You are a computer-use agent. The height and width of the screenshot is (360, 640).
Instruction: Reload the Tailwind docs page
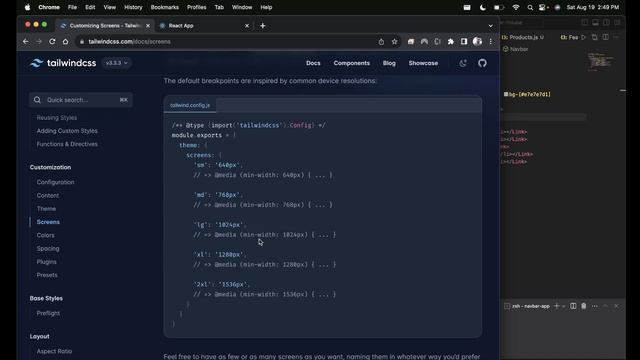[52, 42]
